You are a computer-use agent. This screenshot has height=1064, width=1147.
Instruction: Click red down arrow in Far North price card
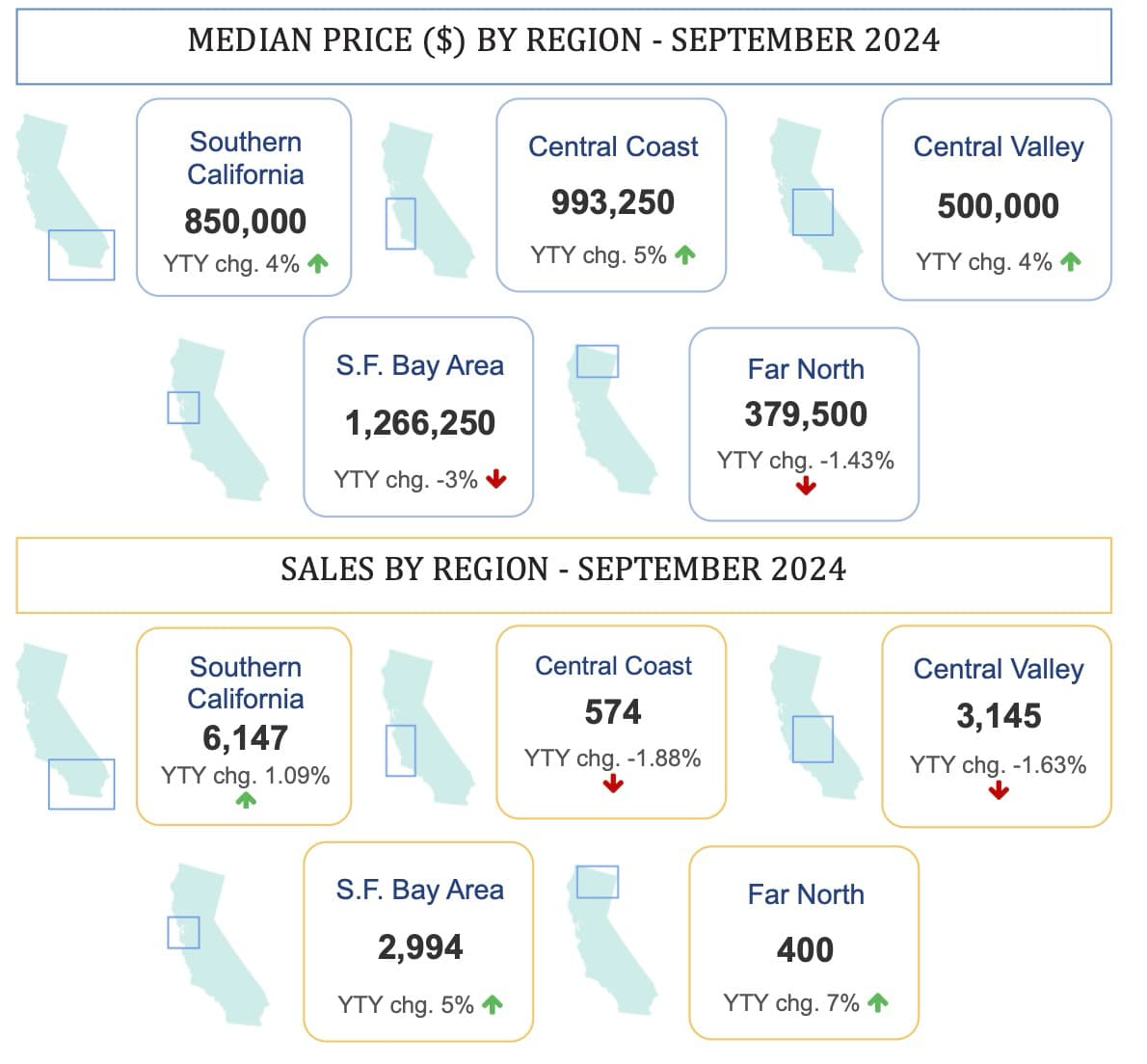(x=806, y=487)
